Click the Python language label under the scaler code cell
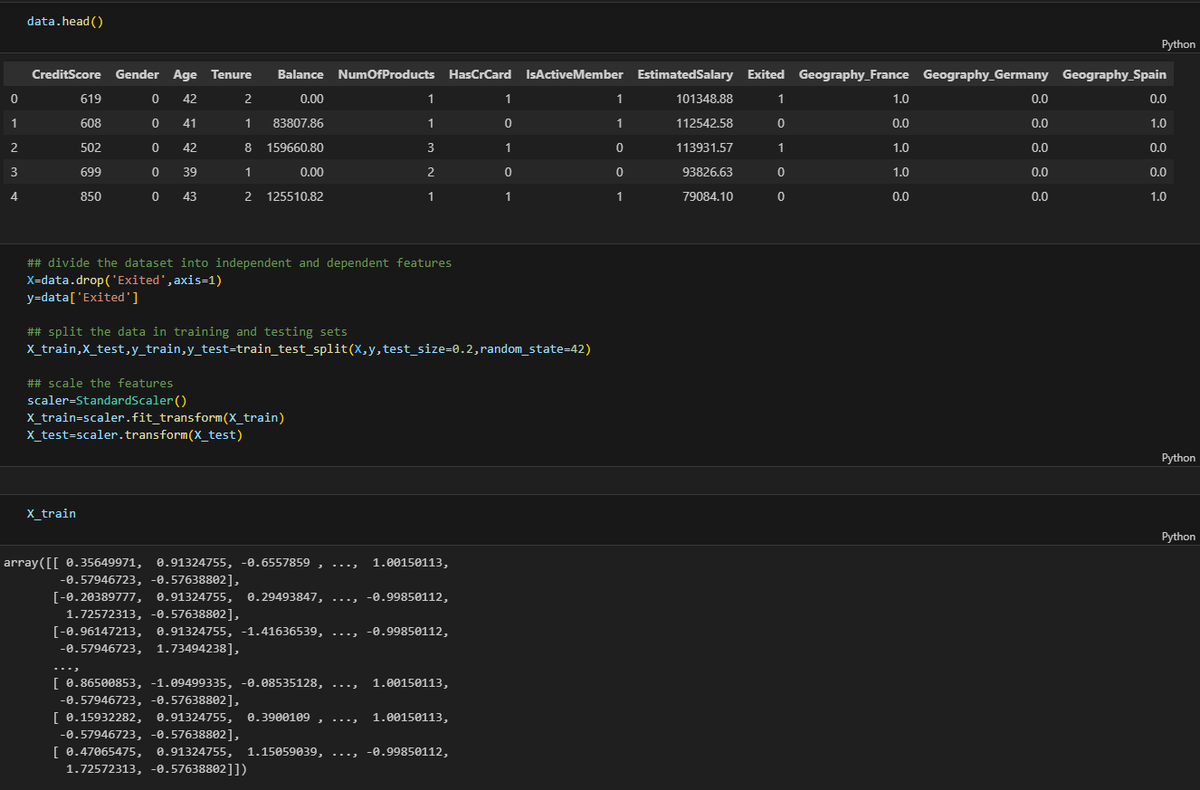 tap(1179, 458)
